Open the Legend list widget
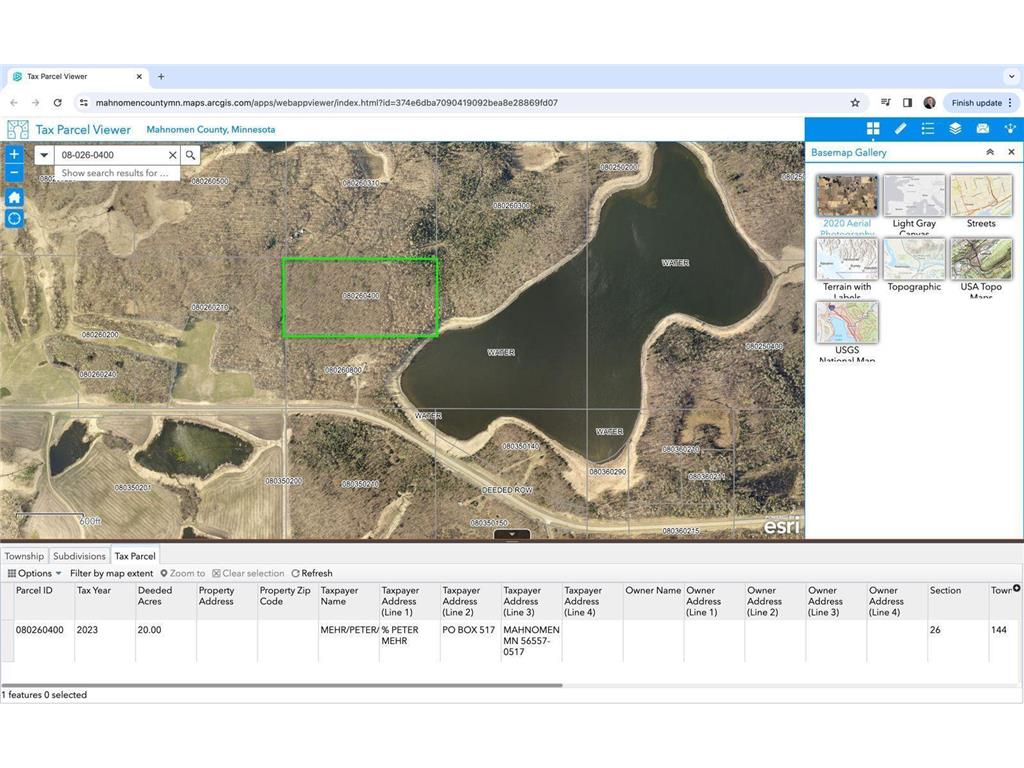 [x=928, y=129]
